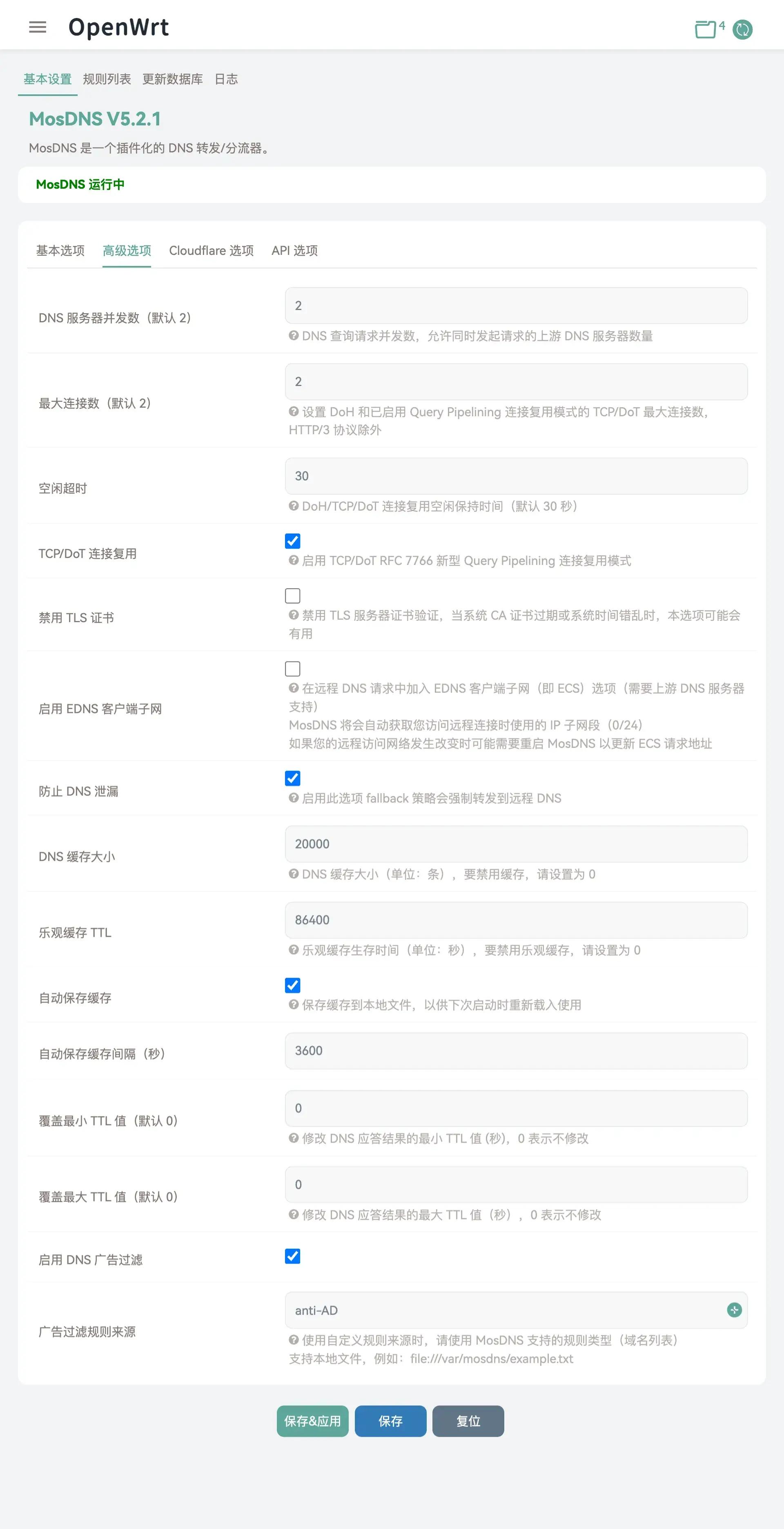Click help icon beside 在远程 DNS 请求 hint

pyautogui.click(x=293, y=688)
